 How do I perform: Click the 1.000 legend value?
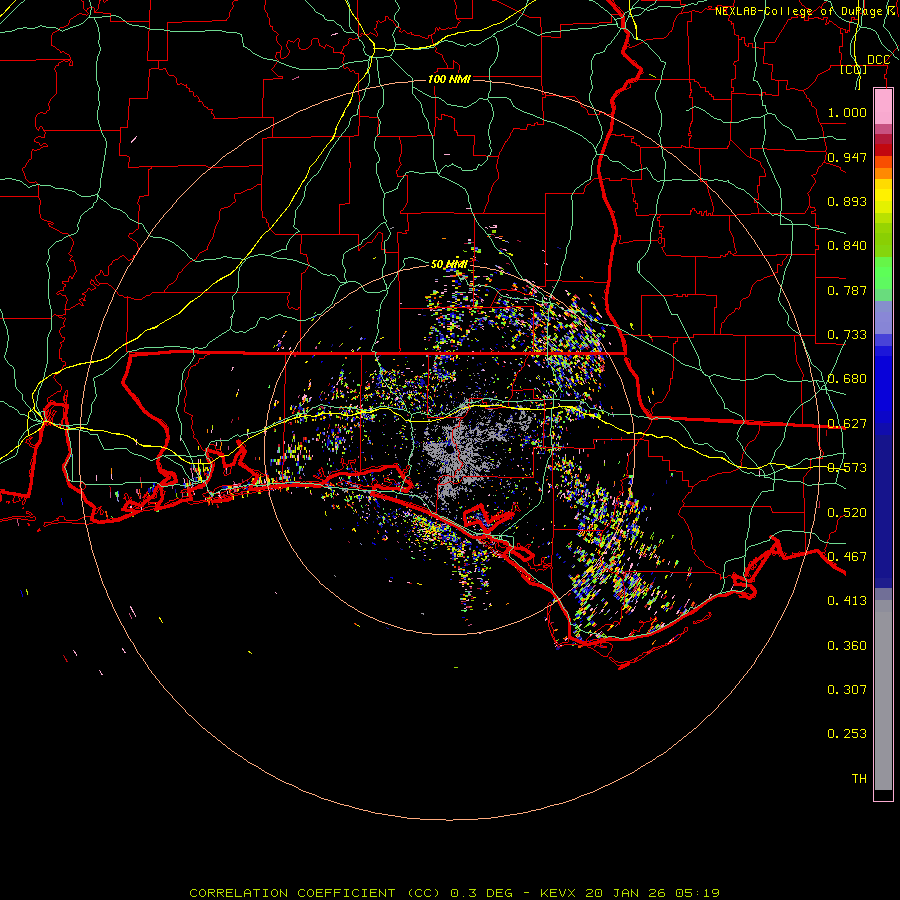[x=847, y=112]
